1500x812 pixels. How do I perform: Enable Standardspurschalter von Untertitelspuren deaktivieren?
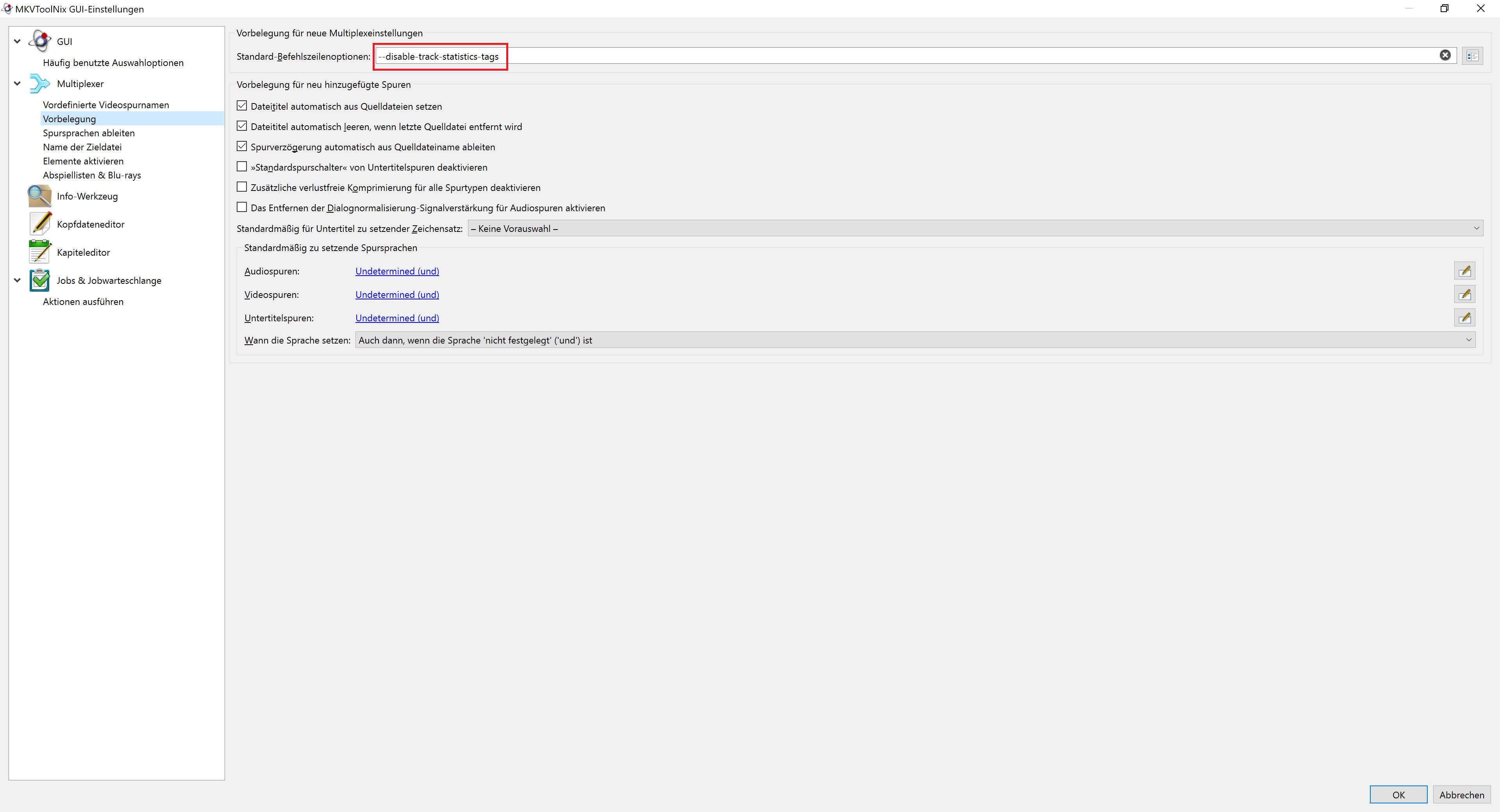[242, 167]
